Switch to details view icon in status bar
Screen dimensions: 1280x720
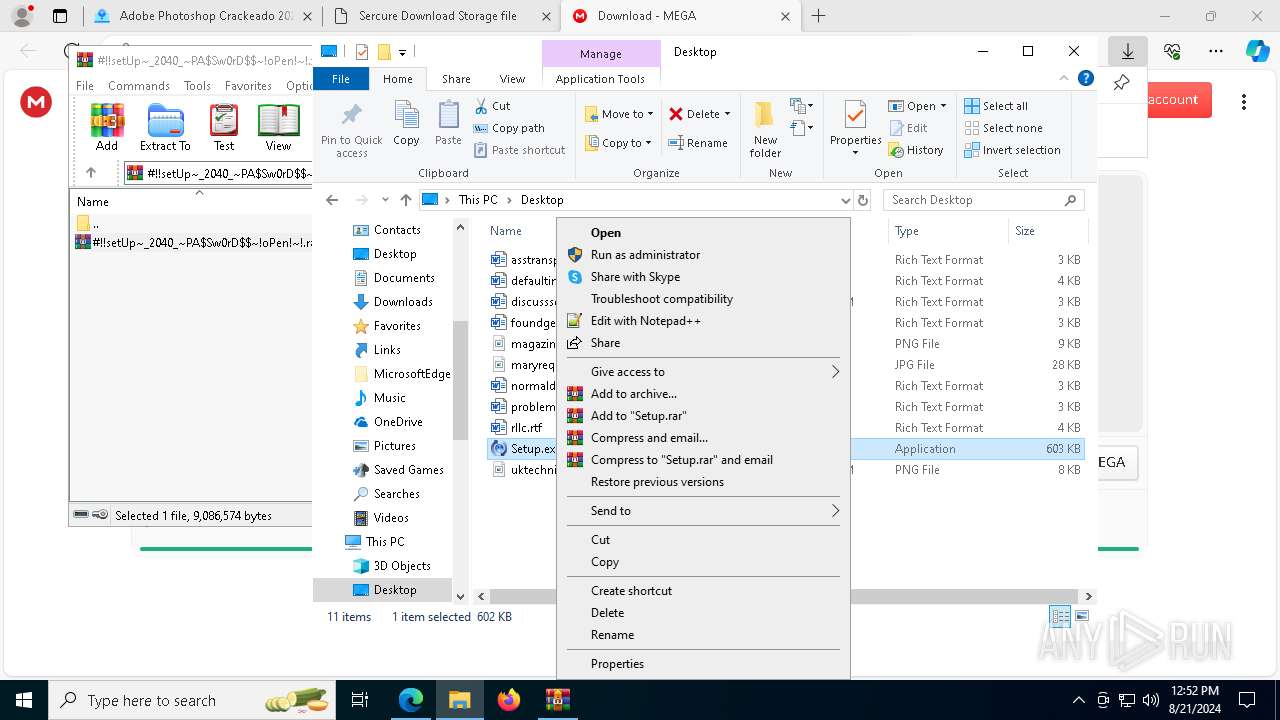pyautogui.click(x=1060, y=616)
